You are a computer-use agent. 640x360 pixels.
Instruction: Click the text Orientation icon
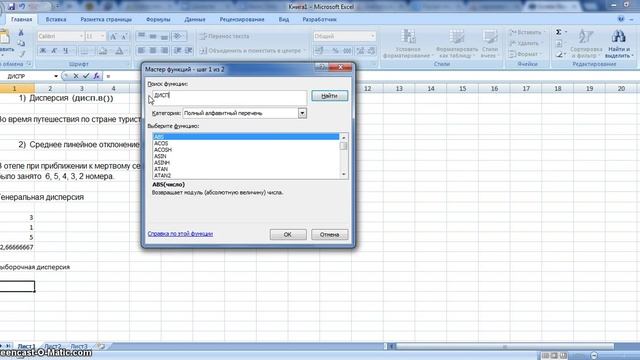pyautogui.click(x=178, y=36)
